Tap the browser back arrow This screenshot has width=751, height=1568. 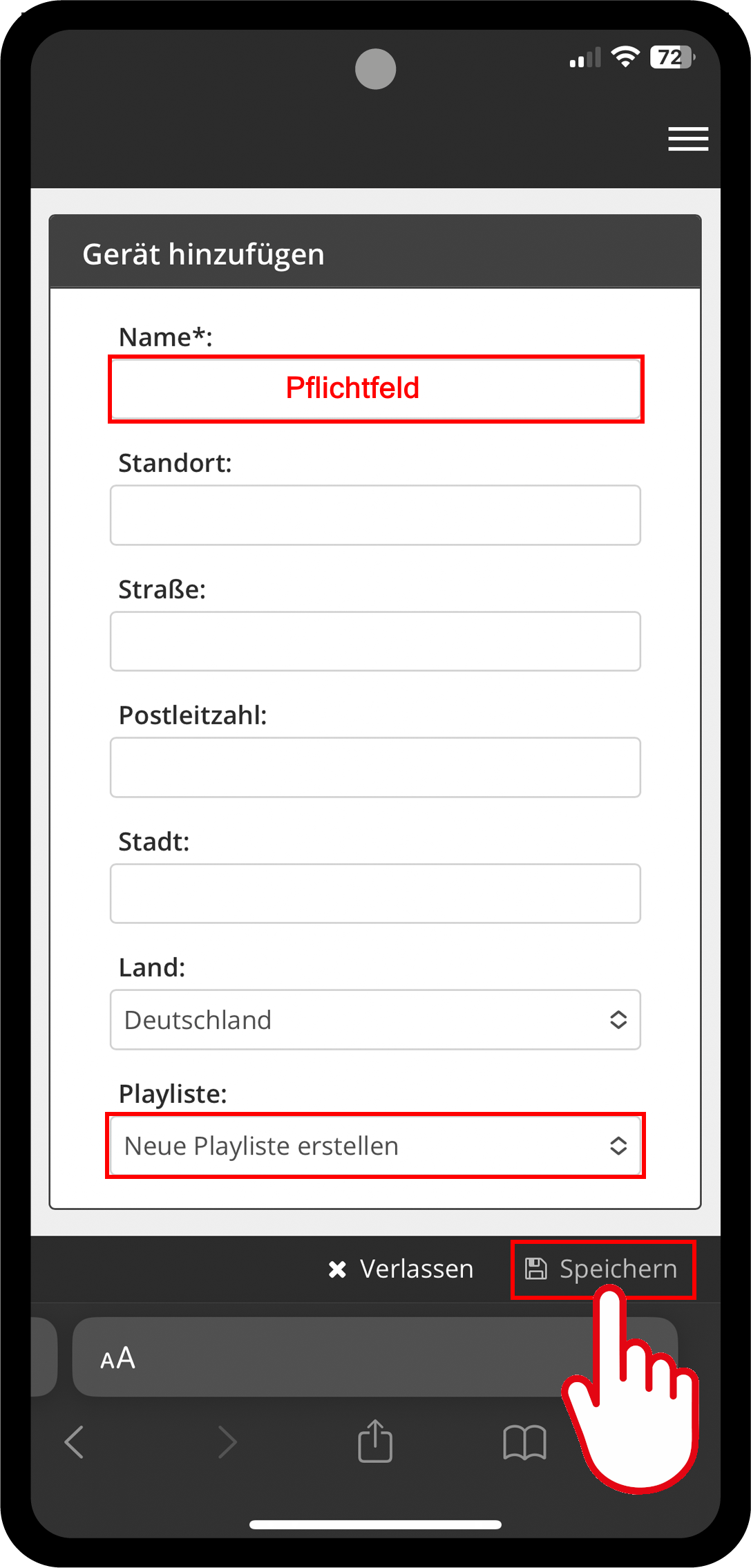(75, 1442)
